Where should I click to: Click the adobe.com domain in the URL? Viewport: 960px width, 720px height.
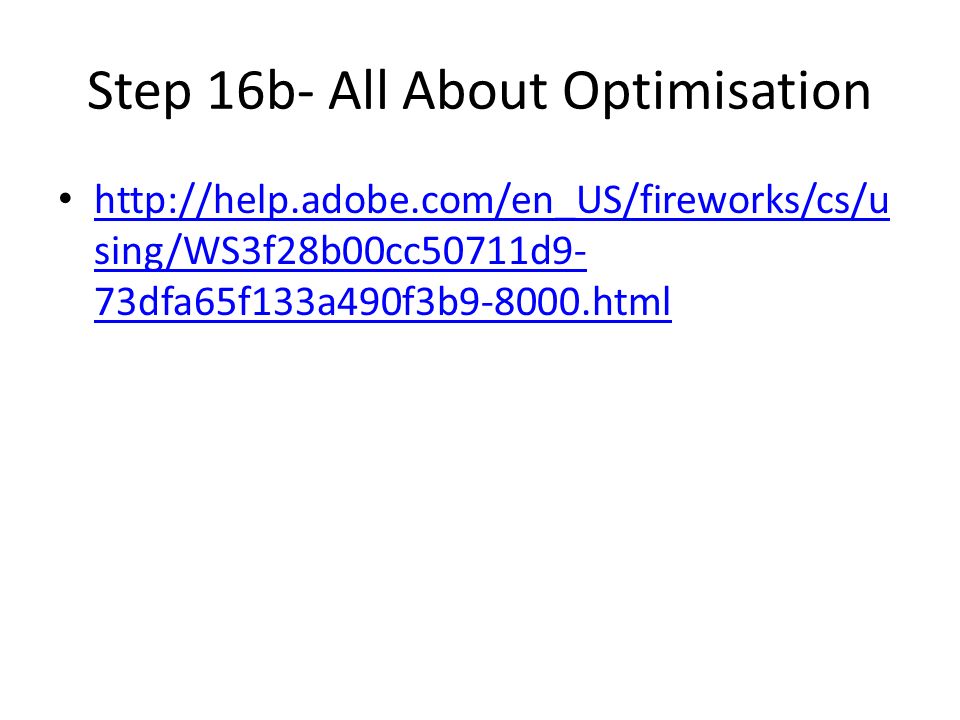[397, 200]
